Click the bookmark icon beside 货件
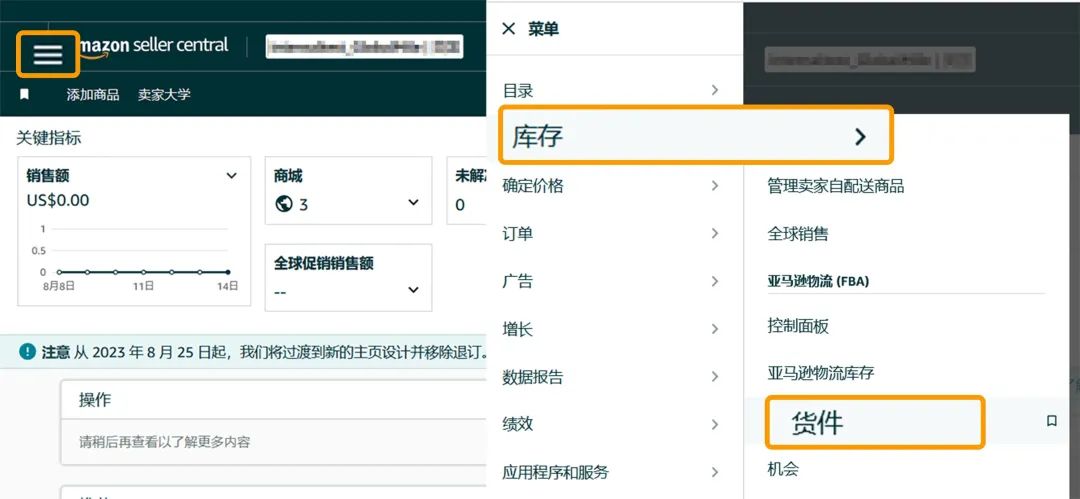 point(1051,422)
